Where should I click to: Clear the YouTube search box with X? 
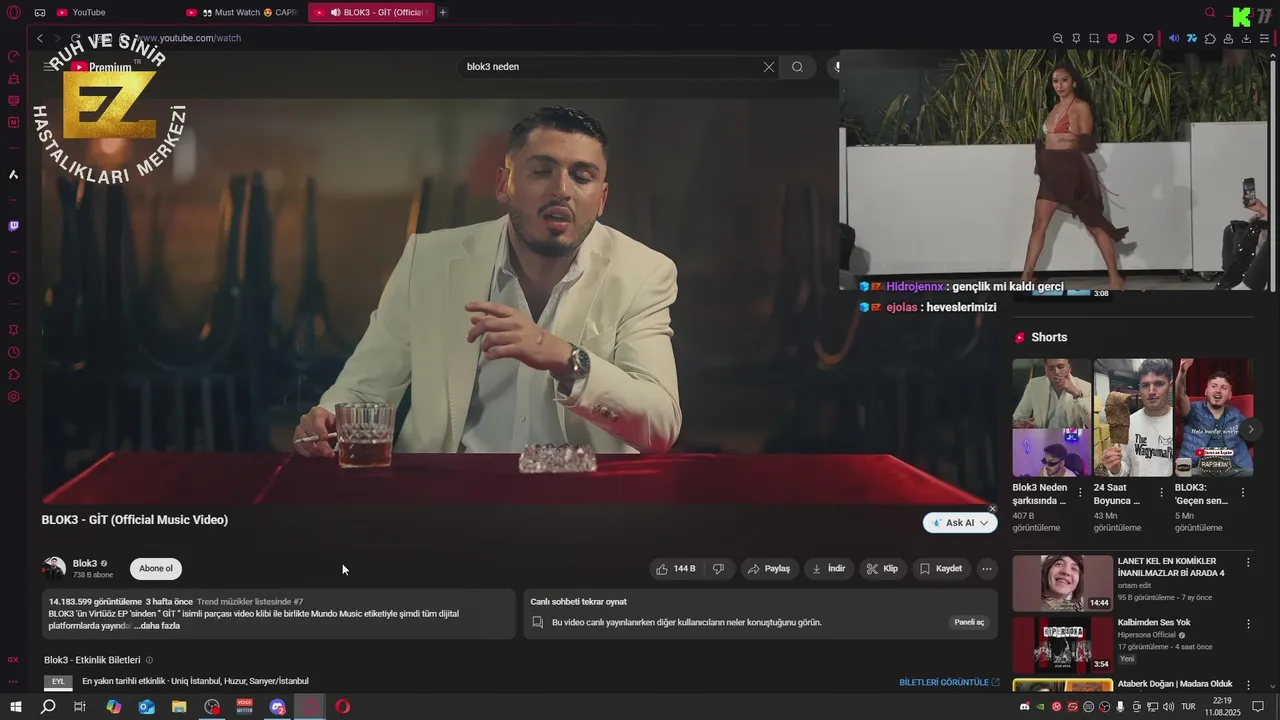[769, 67]
